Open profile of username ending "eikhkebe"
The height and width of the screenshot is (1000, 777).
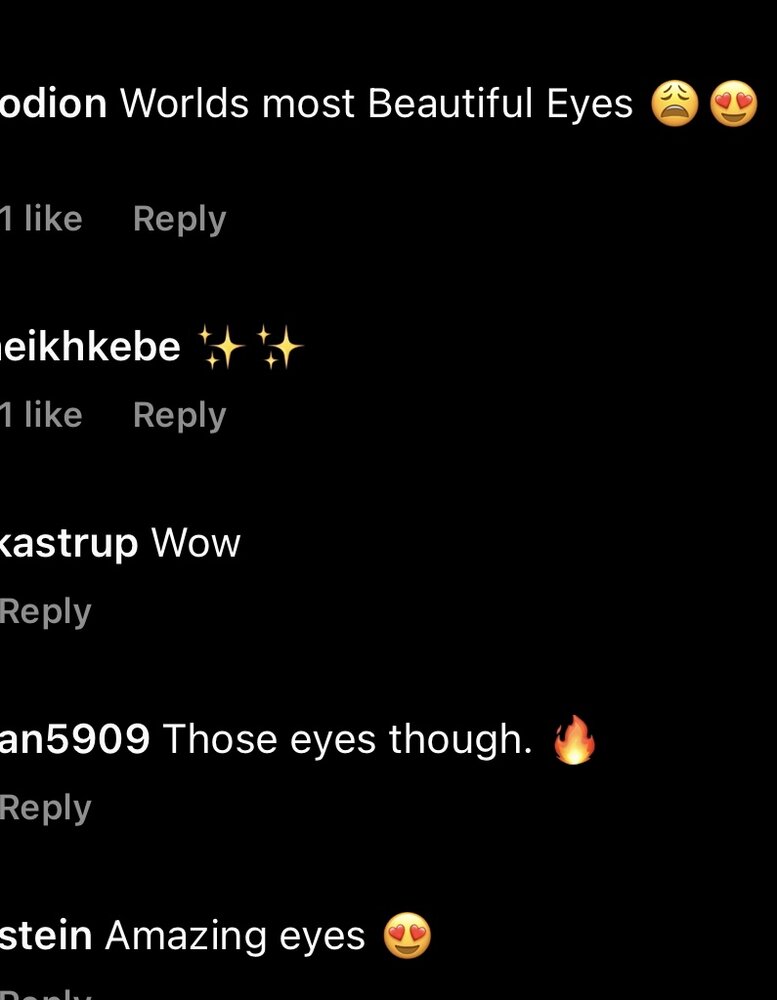(x=90, y=348)
